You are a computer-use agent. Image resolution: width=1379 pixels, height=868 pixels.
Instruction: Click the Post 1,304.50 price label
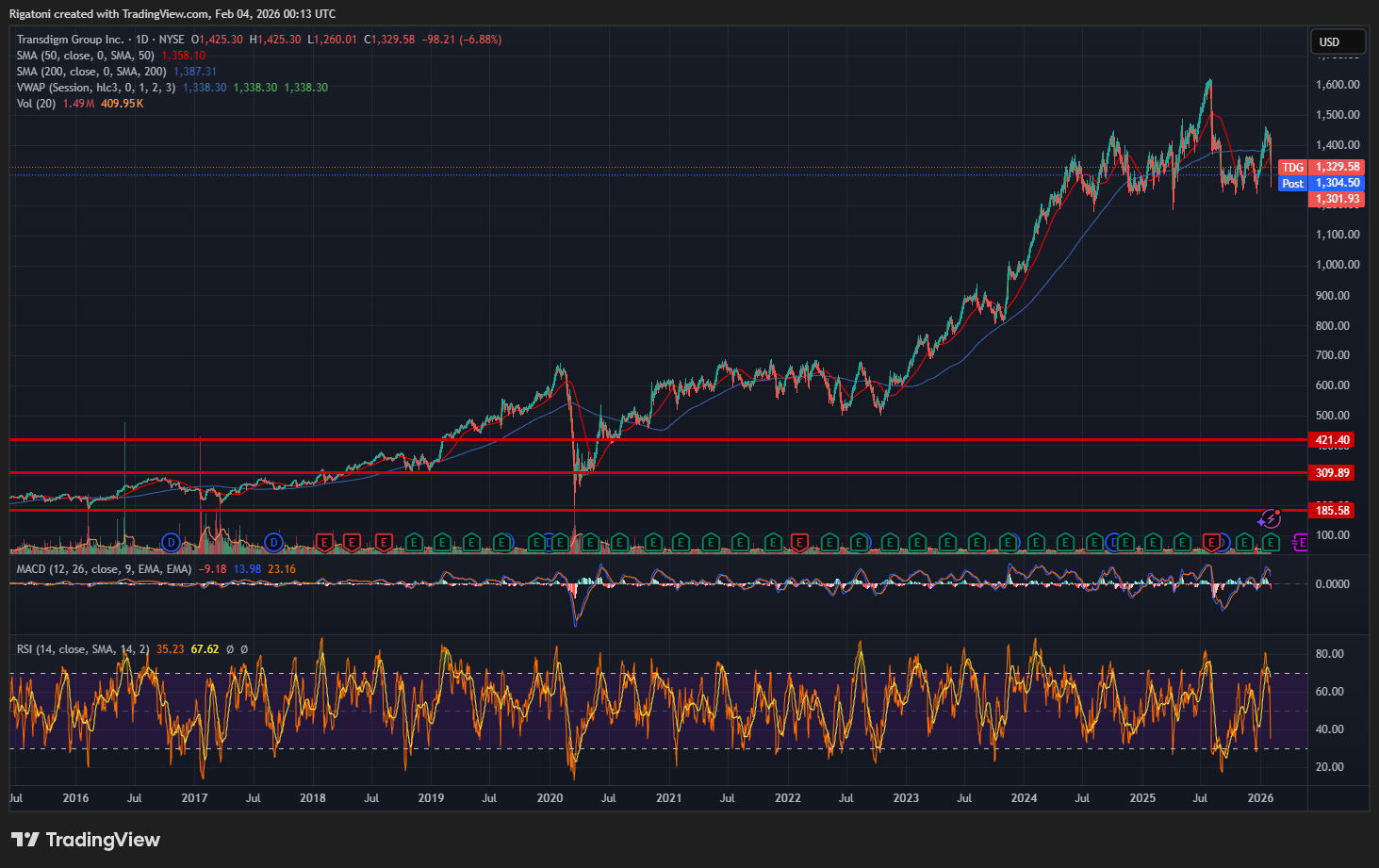point(1321,183)
